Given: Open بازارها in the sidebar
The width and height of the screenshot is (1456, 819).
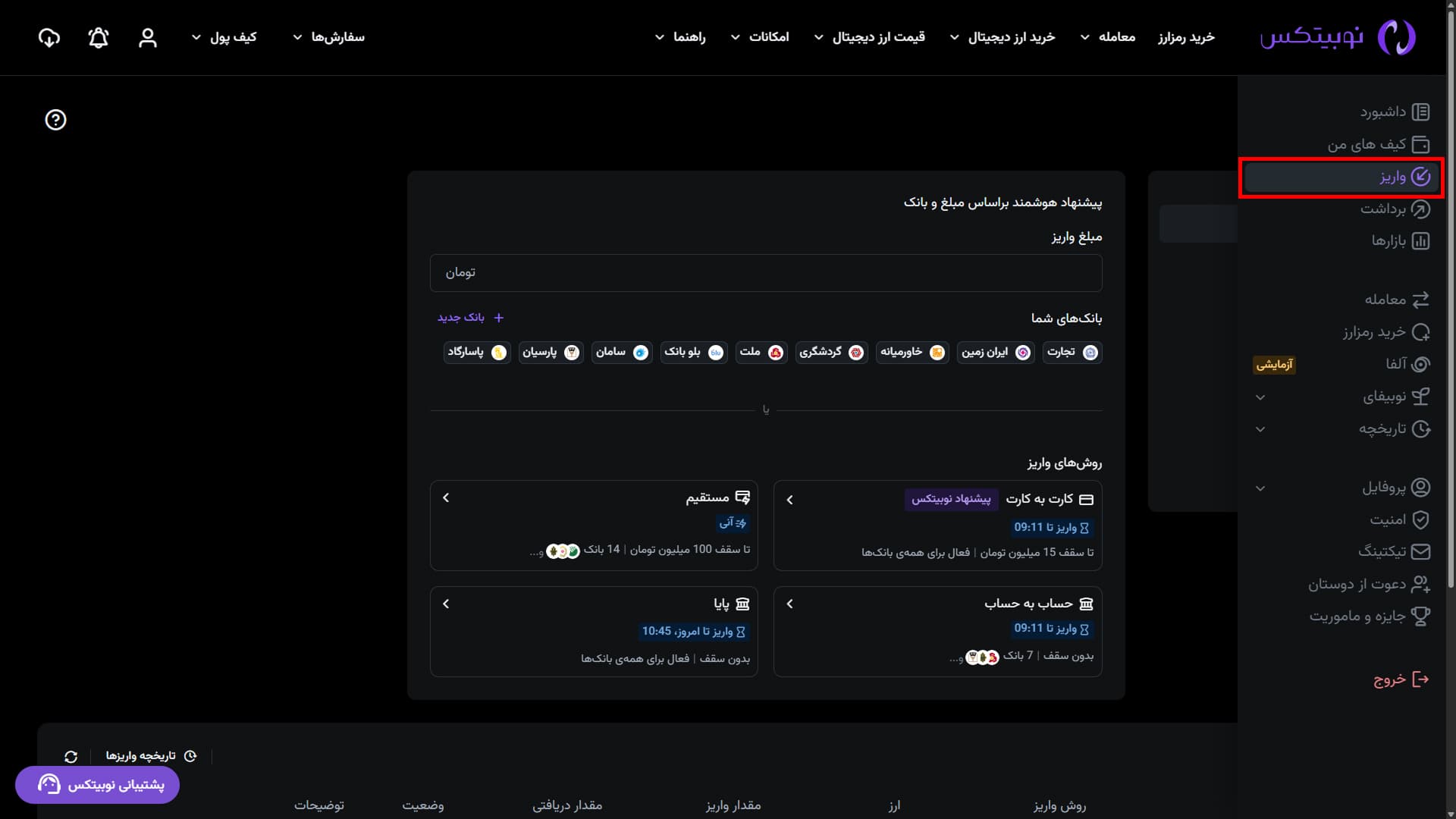Looking at the screenshot, I should 1400,240.
